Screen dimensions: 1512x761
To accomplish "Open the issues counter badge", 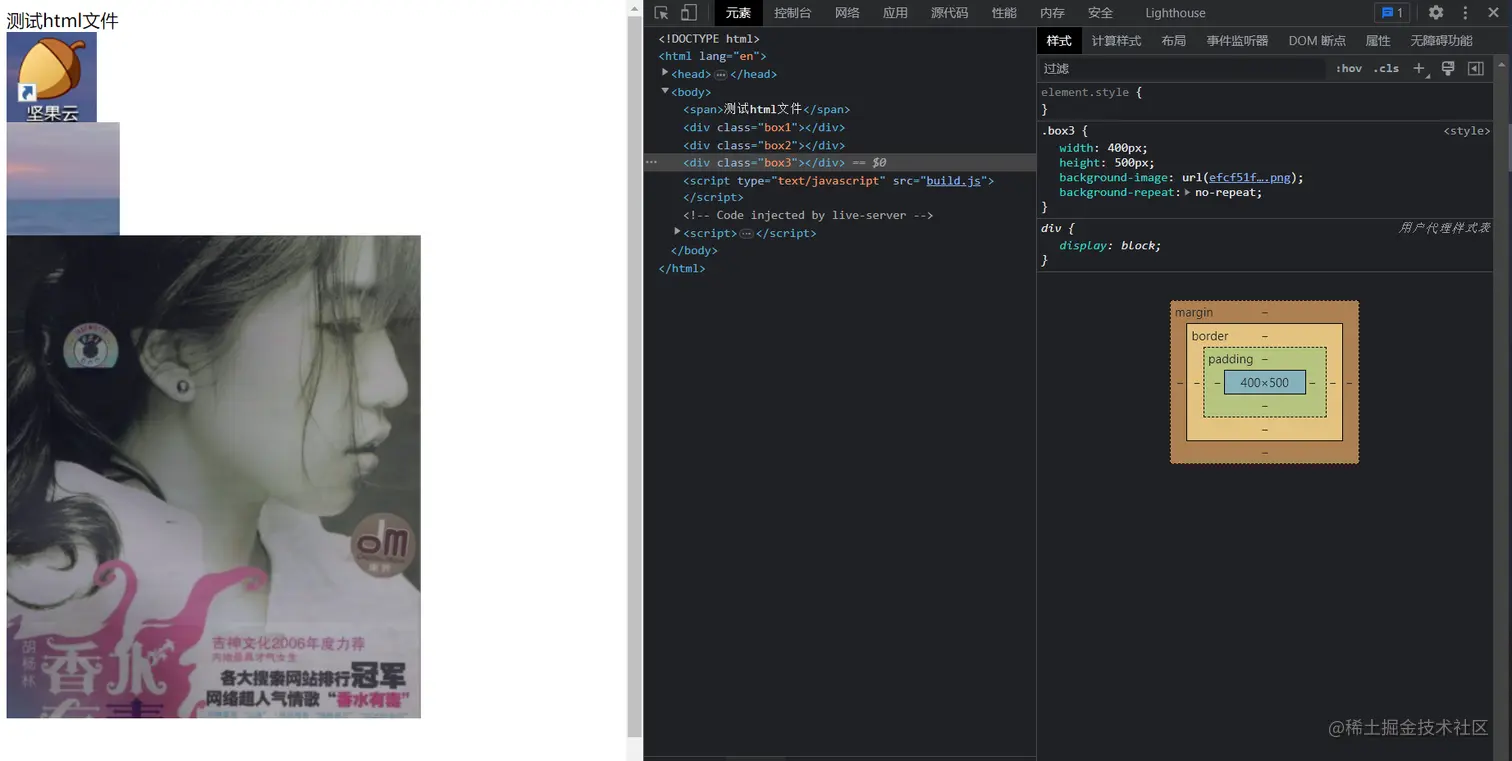I will coord(1391,13).
